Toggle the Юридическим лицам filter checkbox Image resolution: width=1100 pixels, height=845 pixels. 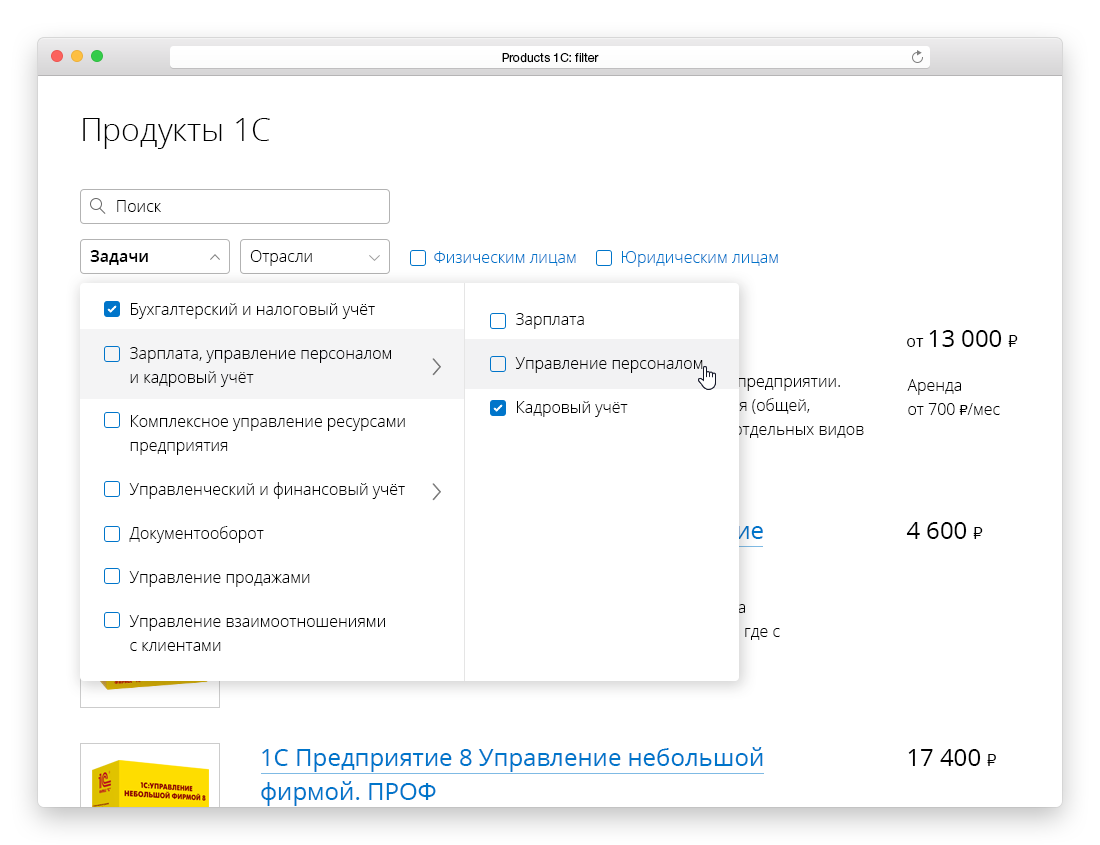604,258
